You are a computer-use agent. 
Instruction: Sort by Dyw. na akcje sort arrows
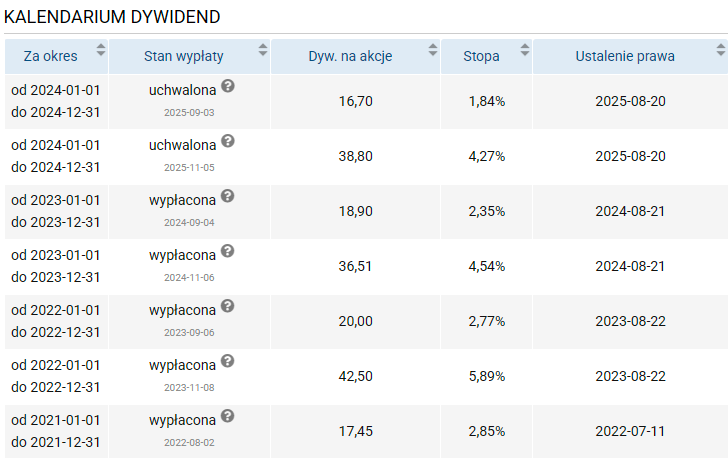[x=433, y=50]
